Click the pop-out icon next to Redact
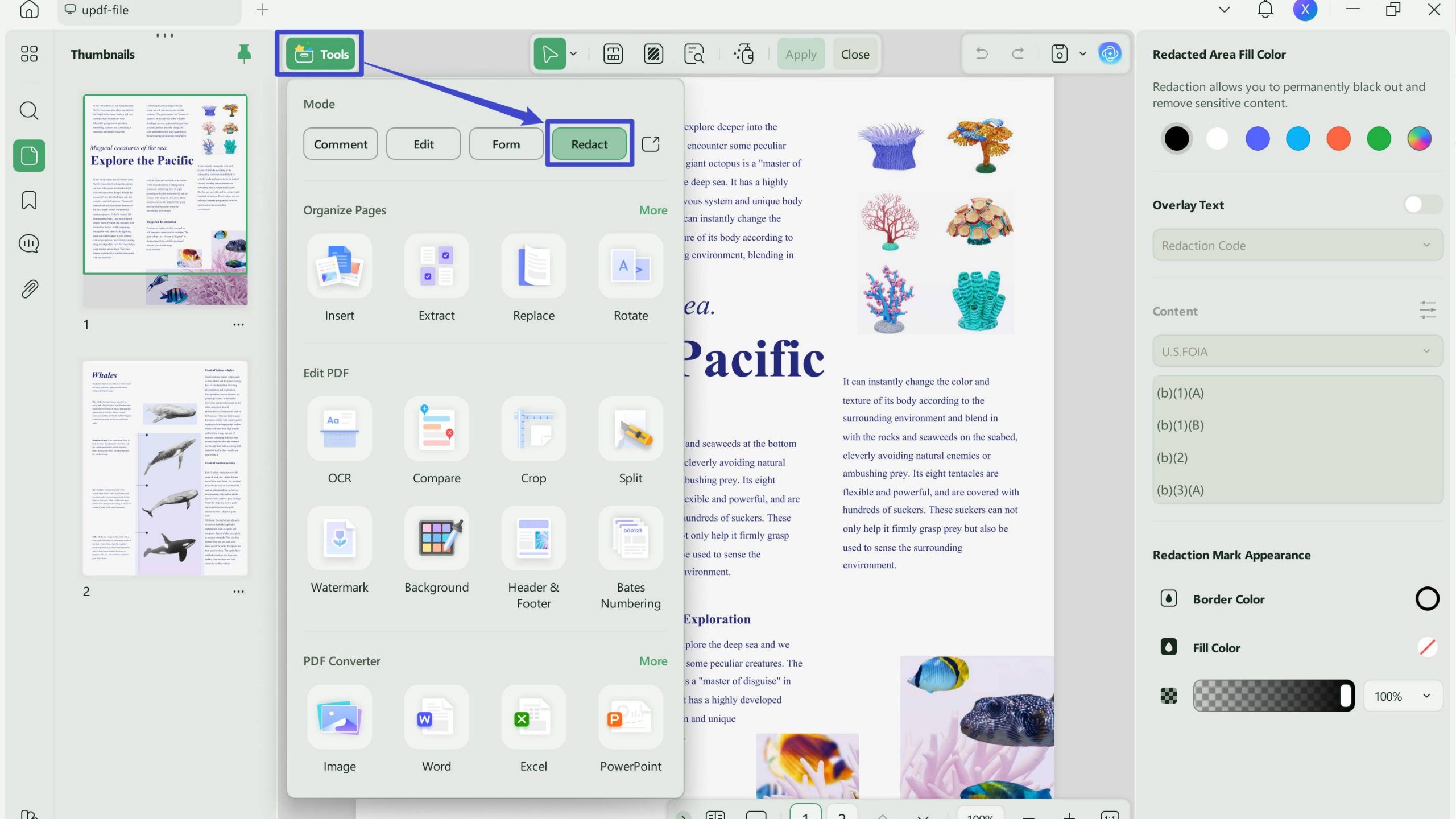This screenshot has width=1456, height=819. coord(651,144)
